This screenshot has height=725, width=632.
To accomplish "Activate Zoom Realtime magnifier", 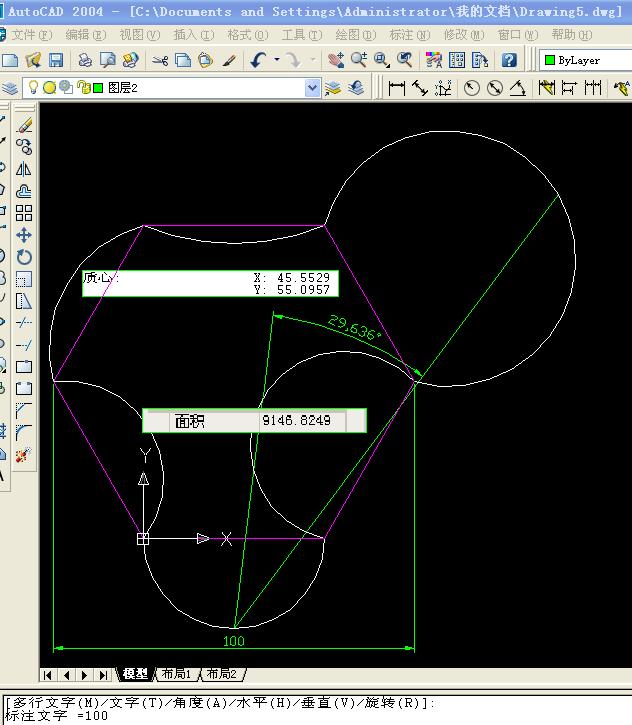I will (359, 60).
